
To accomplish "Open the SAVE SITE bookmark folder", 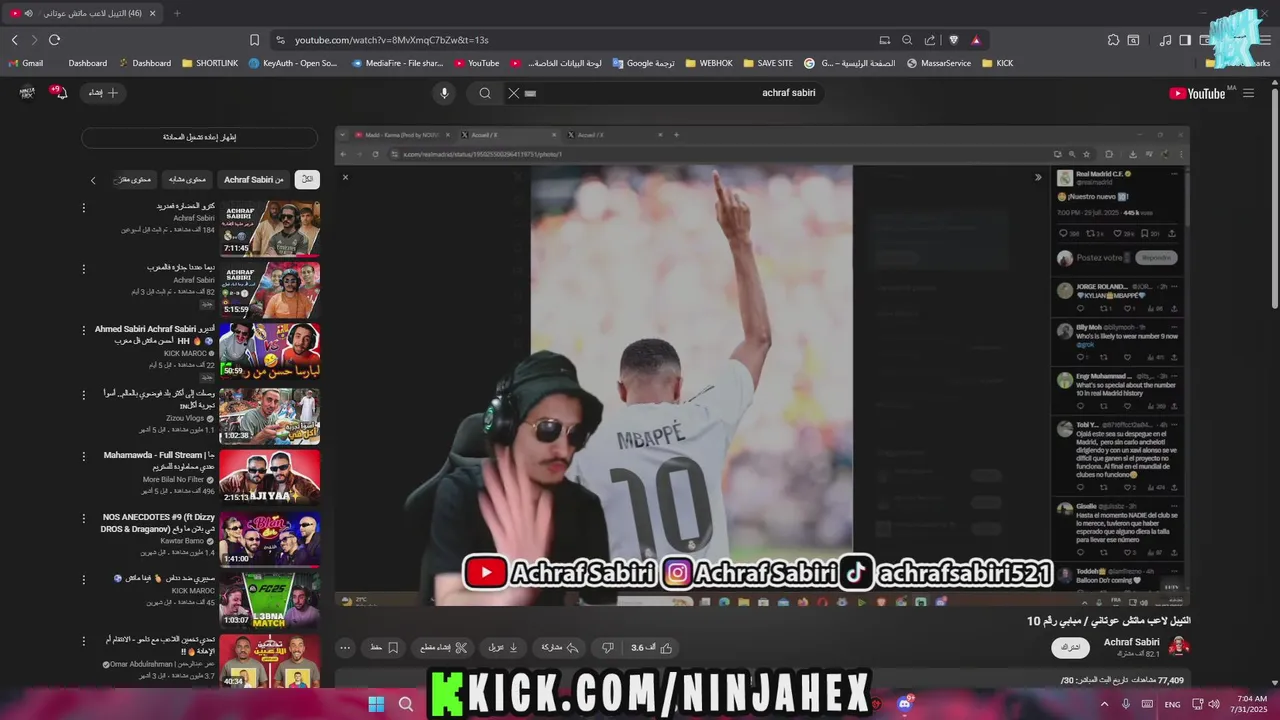I will [768, 63].
